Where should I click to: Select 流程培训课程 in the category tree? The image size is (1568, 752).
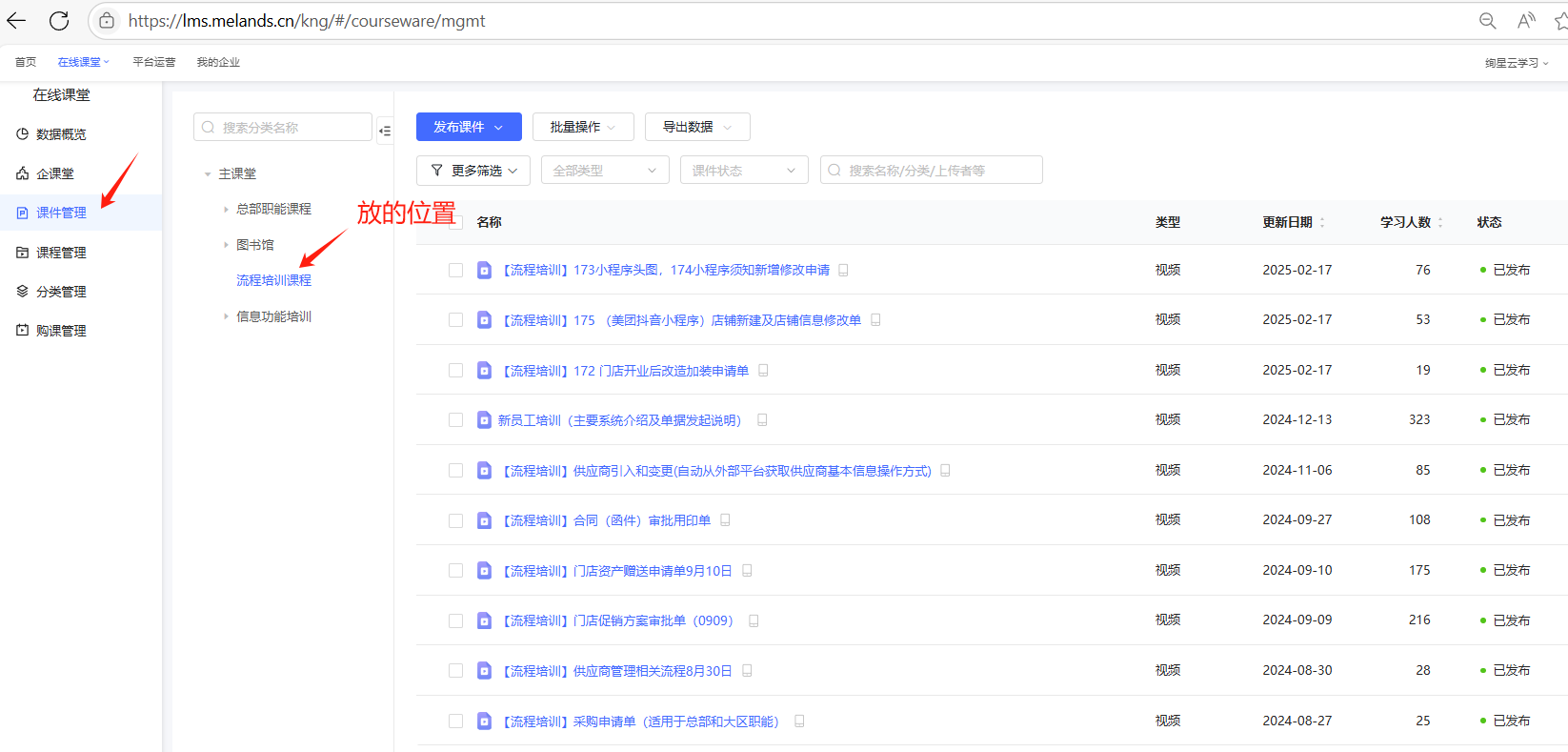pos(273,280)
